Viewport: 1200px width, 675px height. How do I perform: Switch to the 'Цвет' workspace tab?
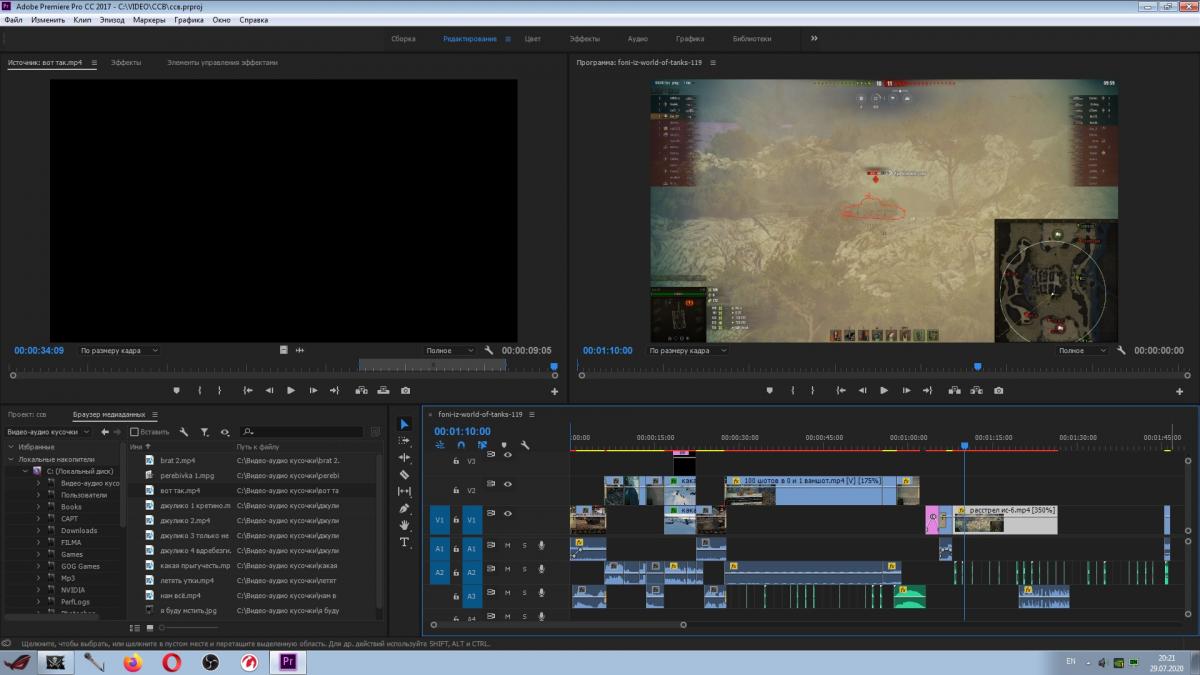coord(533,39)
